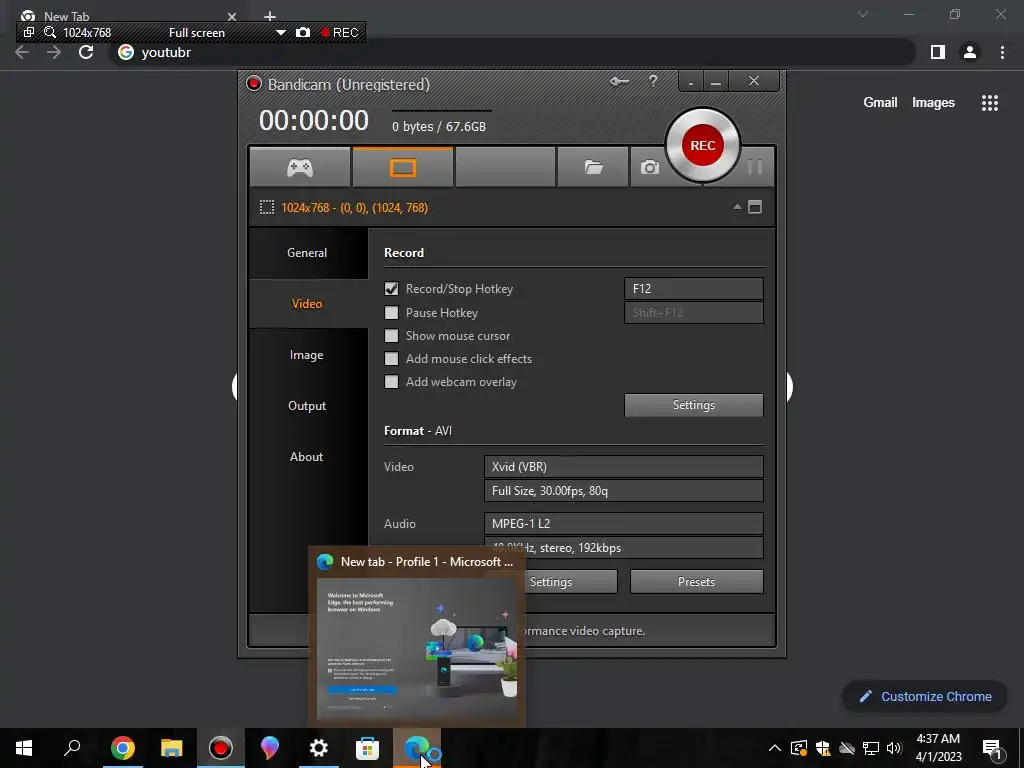Viewport: 1024px width, 768px height.
Task: Open the Google apps grid
Action: (990, 103)
